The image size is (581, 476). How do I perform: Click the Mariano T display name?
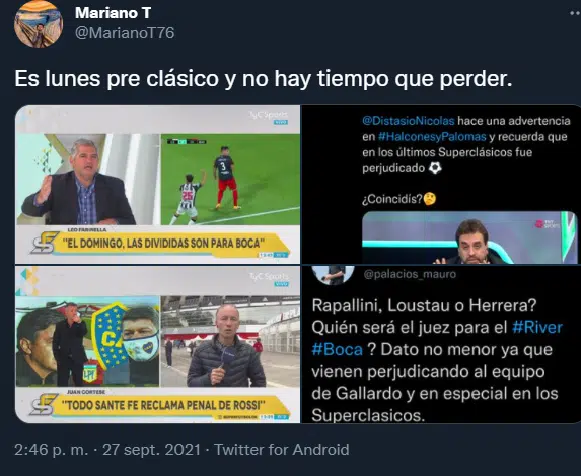point(113,13)
